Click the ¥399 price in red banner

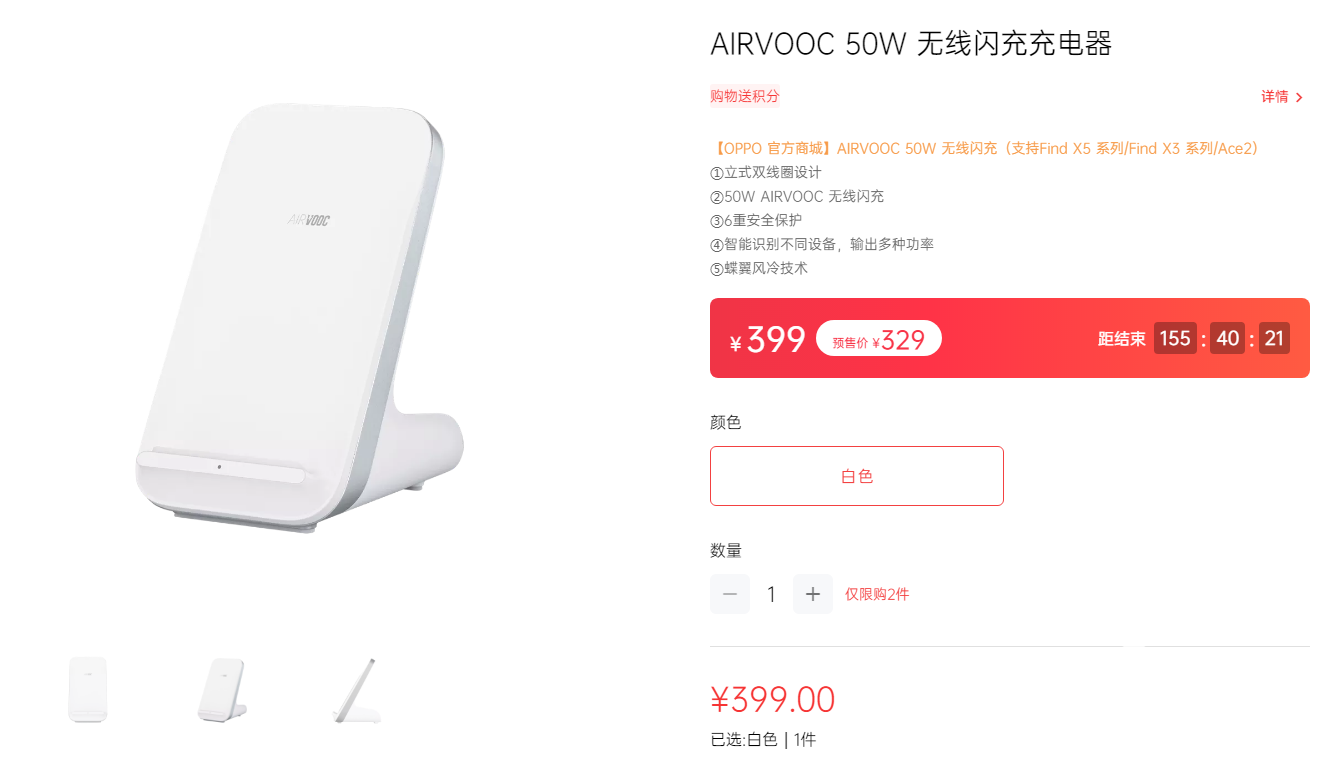768,340
